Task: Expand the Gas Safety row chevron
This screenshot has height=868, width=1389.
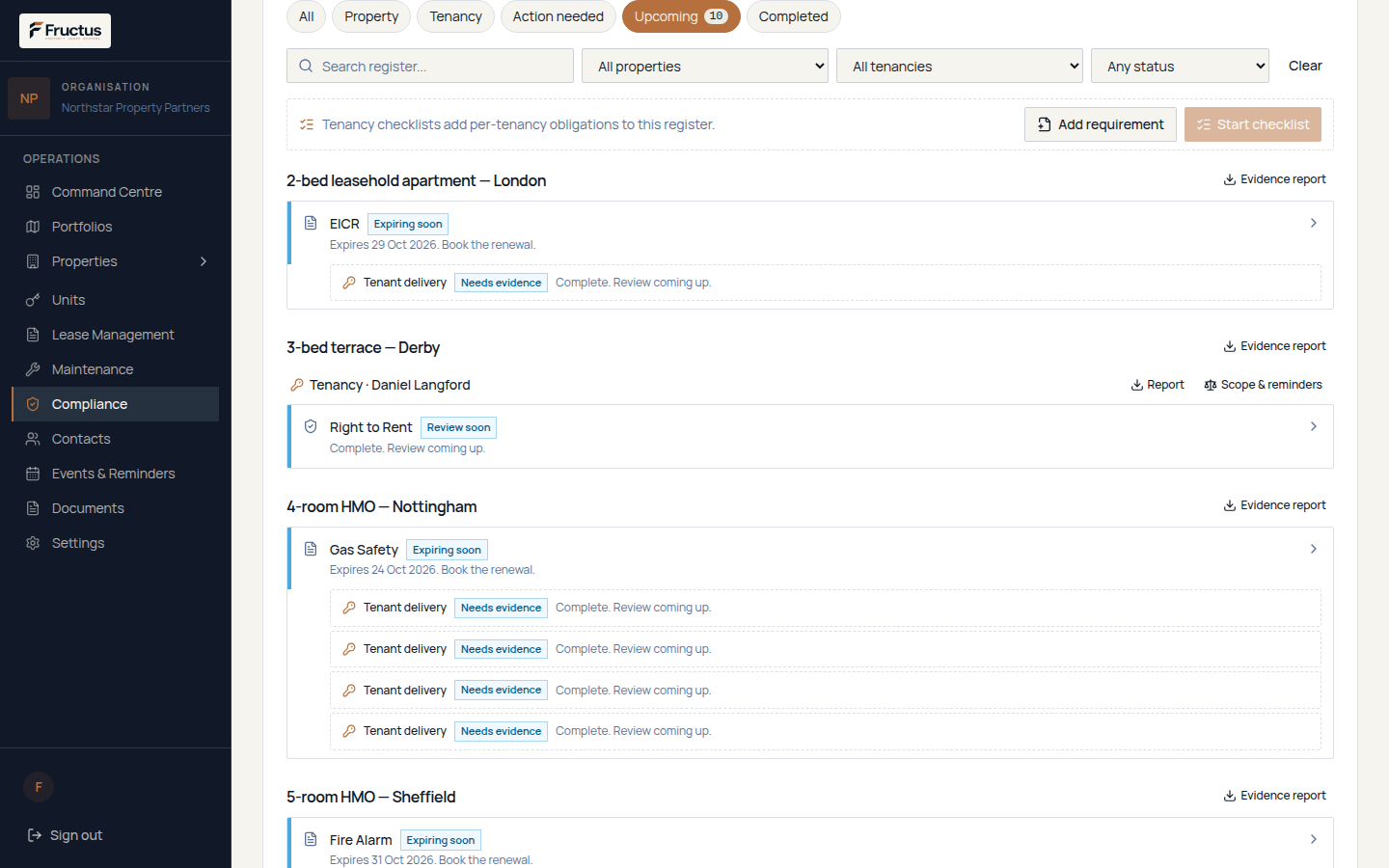Action: 1314,549
